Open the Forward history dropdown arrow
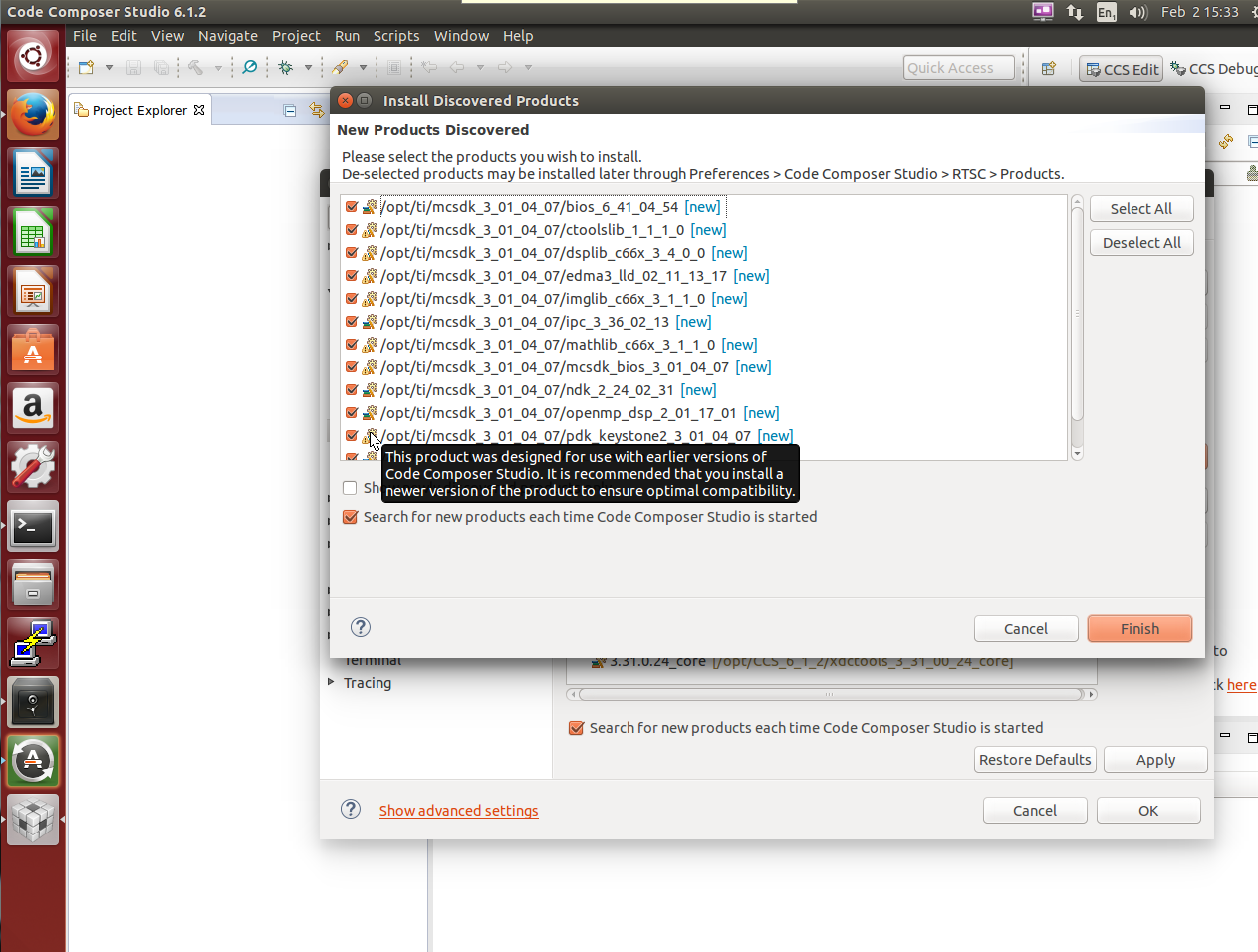The width and height of the screenshot is (1258, 952). pyautogui.click(x=528, y=67)
